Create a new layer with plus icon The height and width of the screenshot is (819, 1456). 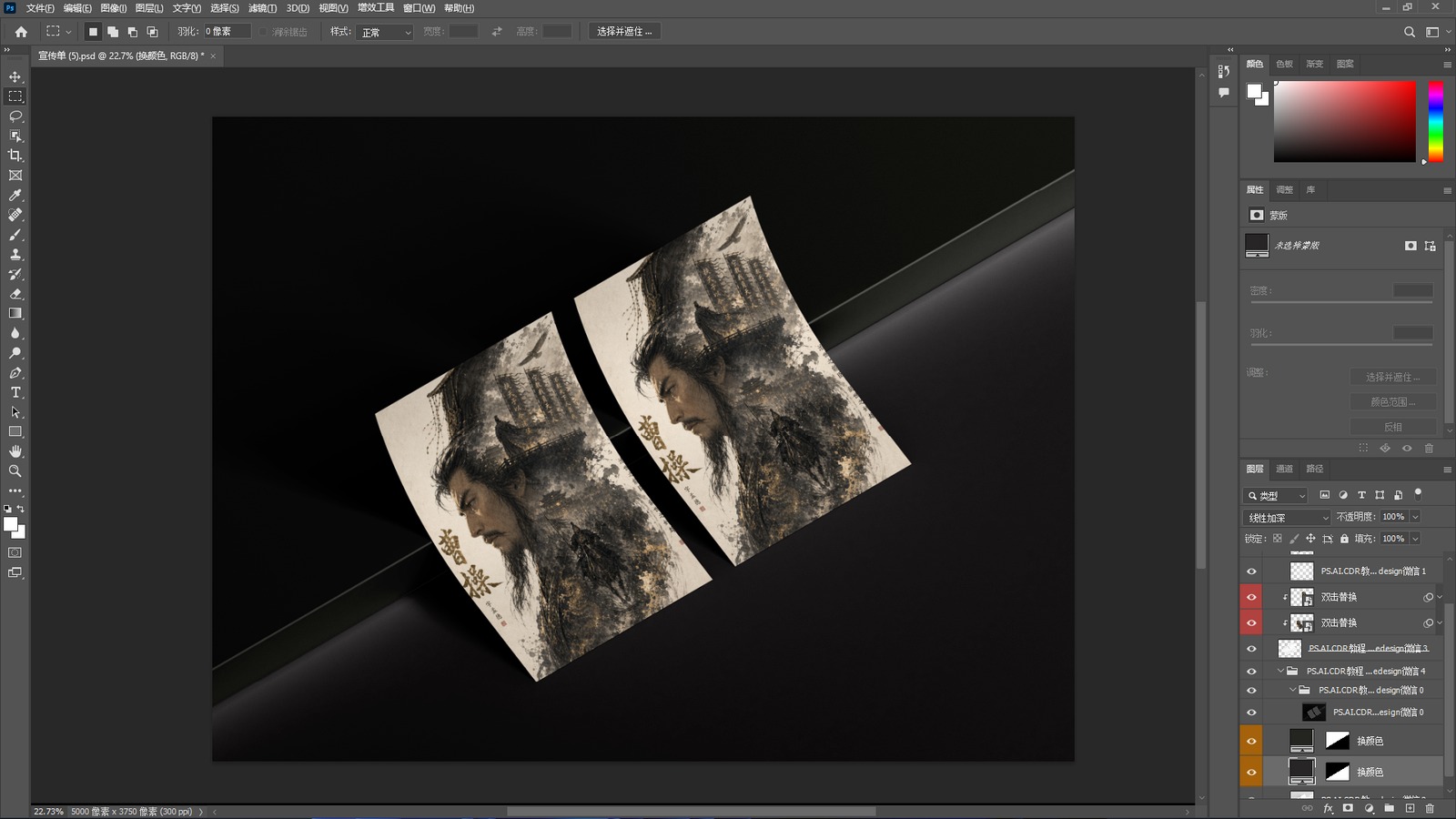click(1410, 808)
